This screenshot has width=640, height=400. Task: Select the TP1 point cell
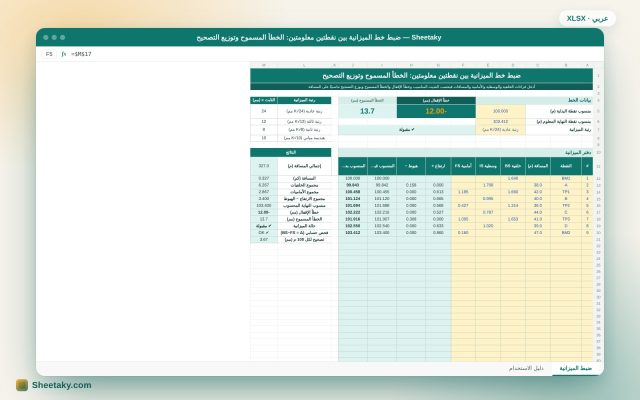click(566, 192)
